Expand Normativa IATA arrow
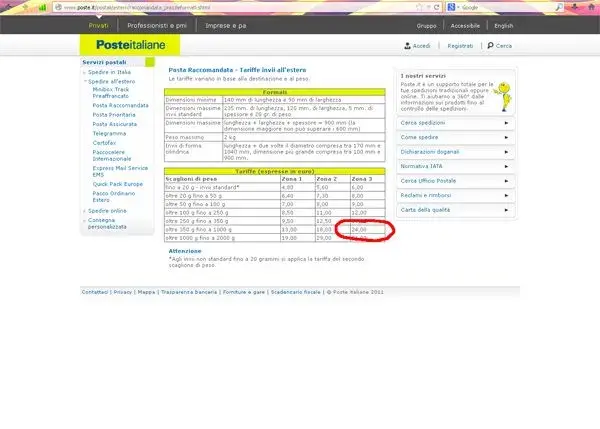600x429 pixels. click(506, 166)
